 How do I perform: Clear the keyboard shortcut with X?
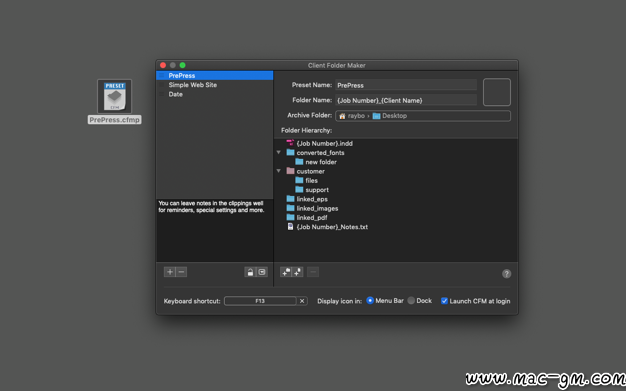[302, 301]
